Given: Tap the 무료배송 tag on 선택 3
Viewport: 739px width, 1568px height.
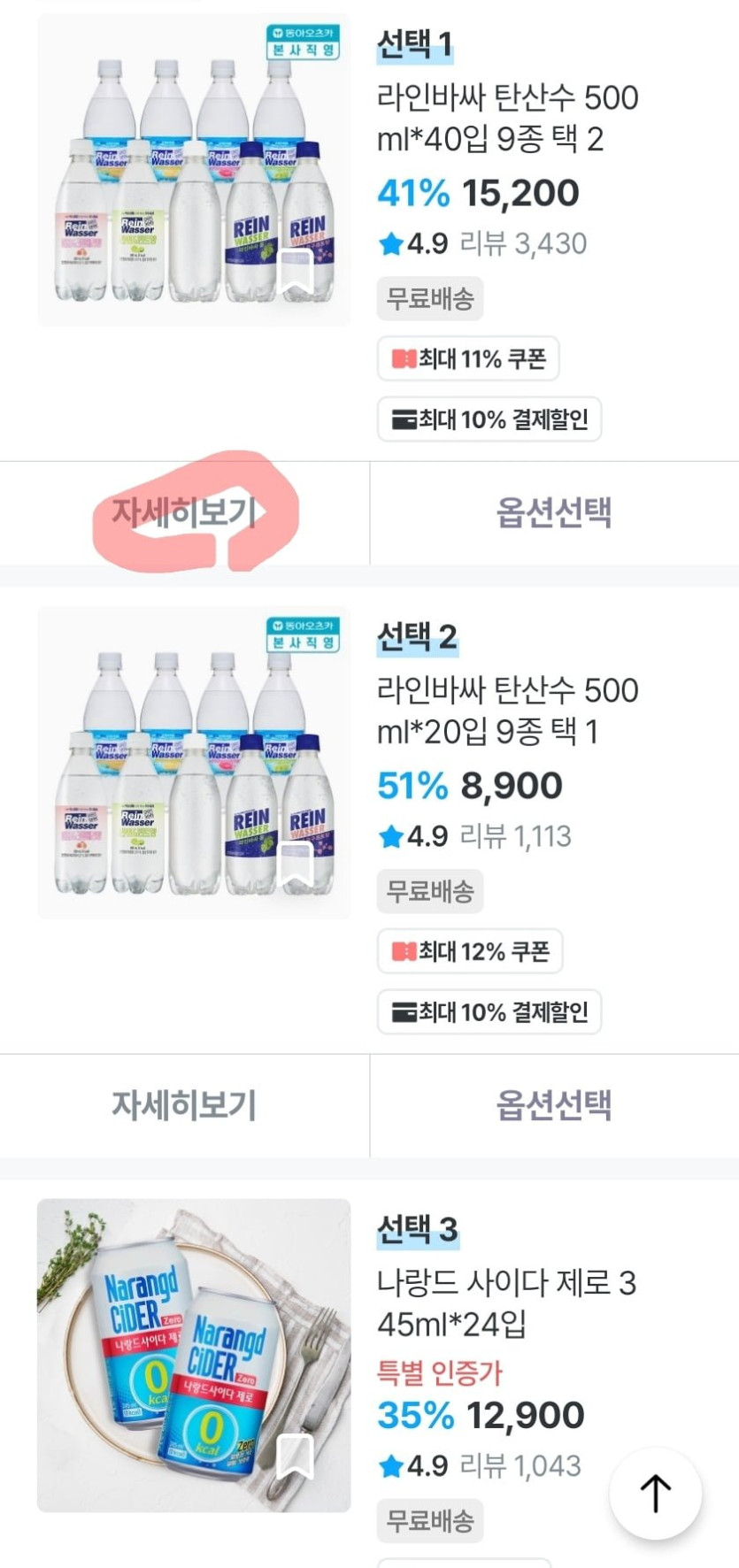Looking at the screenshot, I should 430,1521.
